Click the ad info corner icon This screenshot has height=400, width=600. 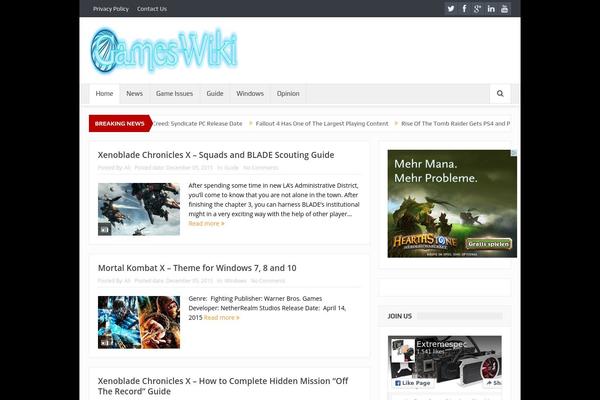[514, 153]
